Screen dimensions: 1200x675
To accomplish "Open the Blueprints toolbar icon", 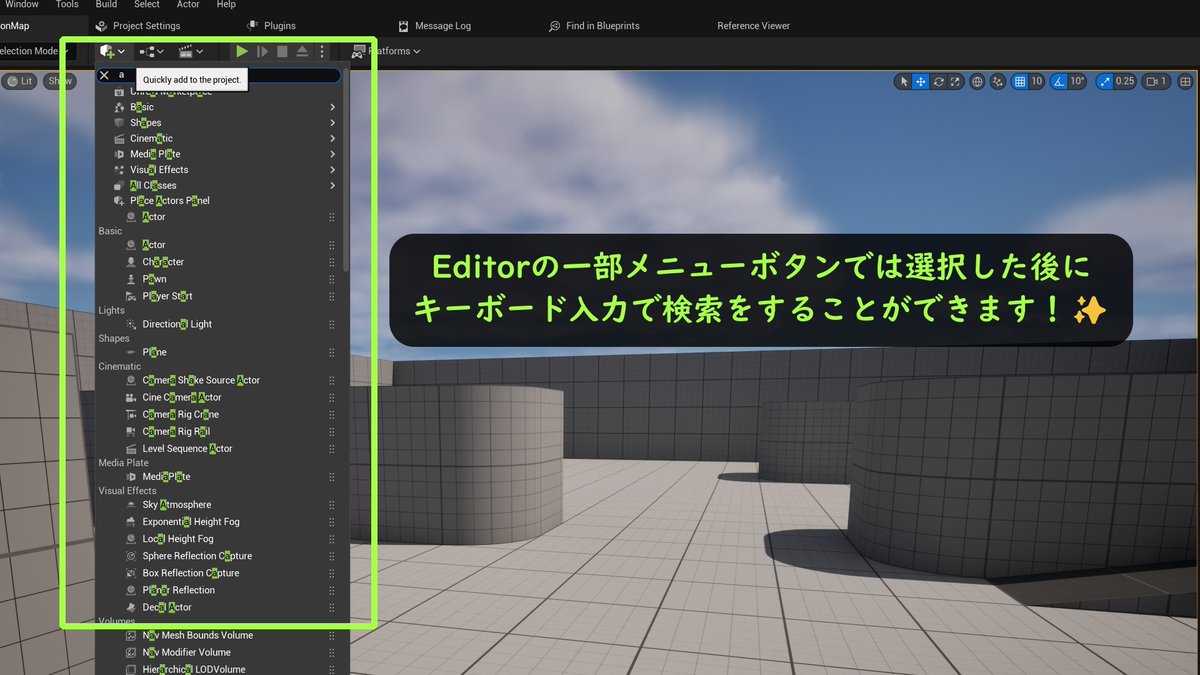I will (x=146, y=51).
